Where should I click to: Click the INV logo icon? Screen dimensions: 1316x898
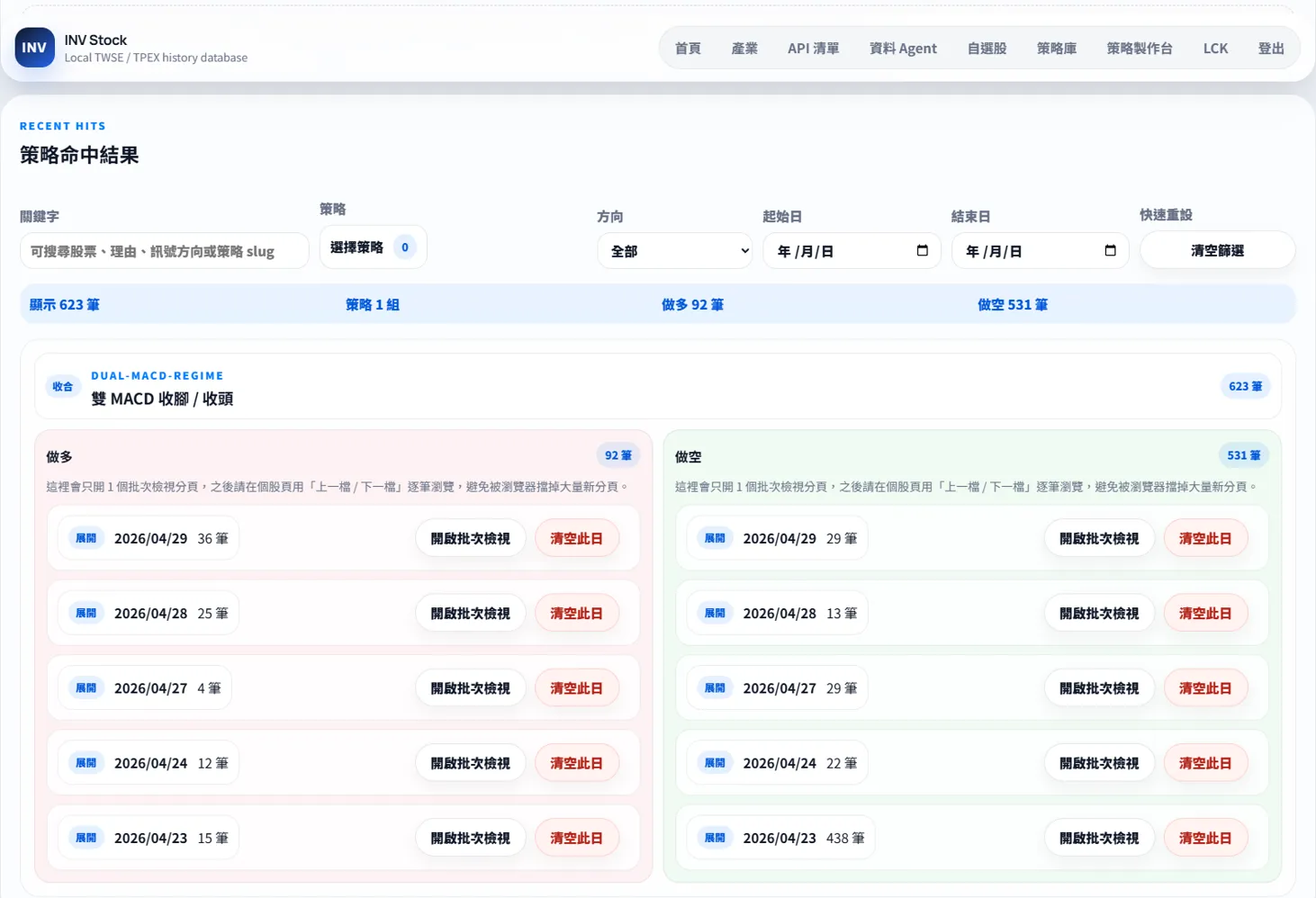pos(34,48)
